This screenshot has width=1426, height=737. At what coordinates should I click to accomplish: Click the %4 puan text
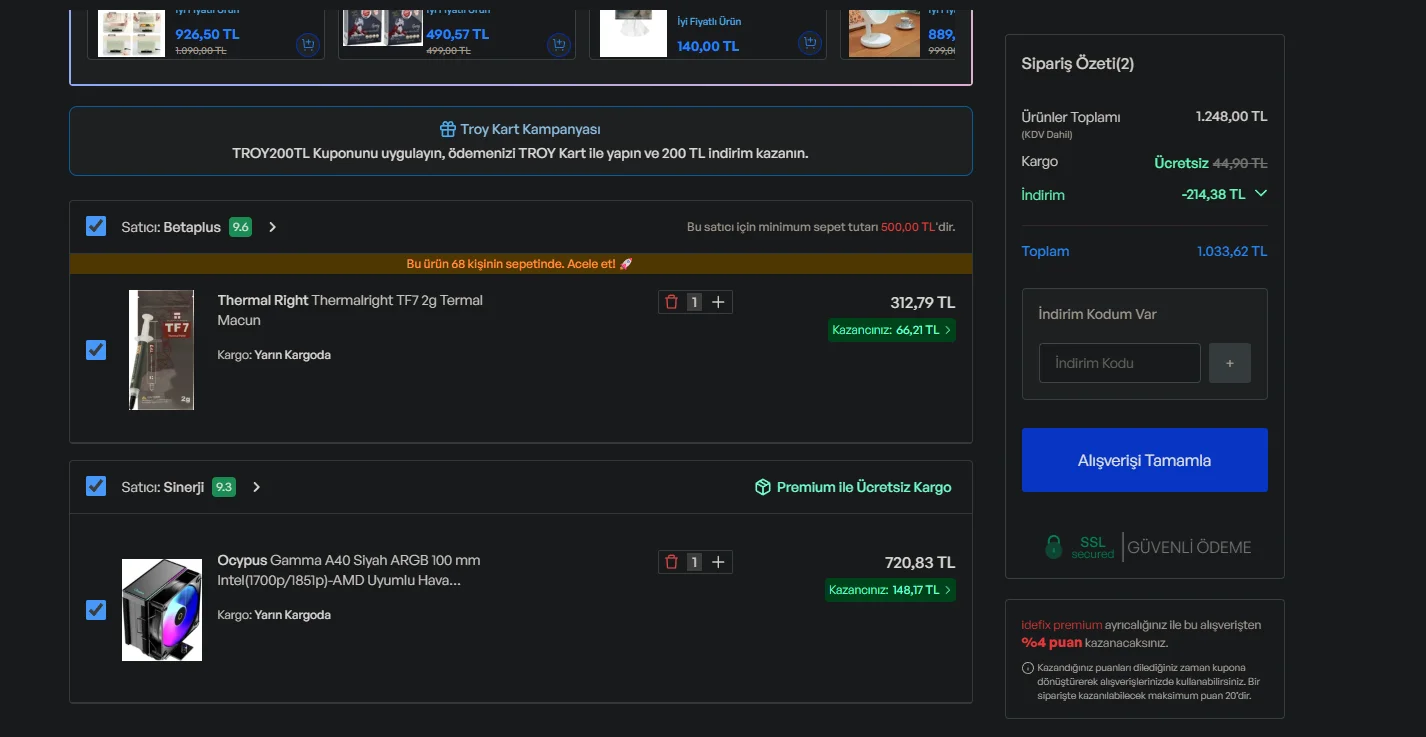(1052, 642)
